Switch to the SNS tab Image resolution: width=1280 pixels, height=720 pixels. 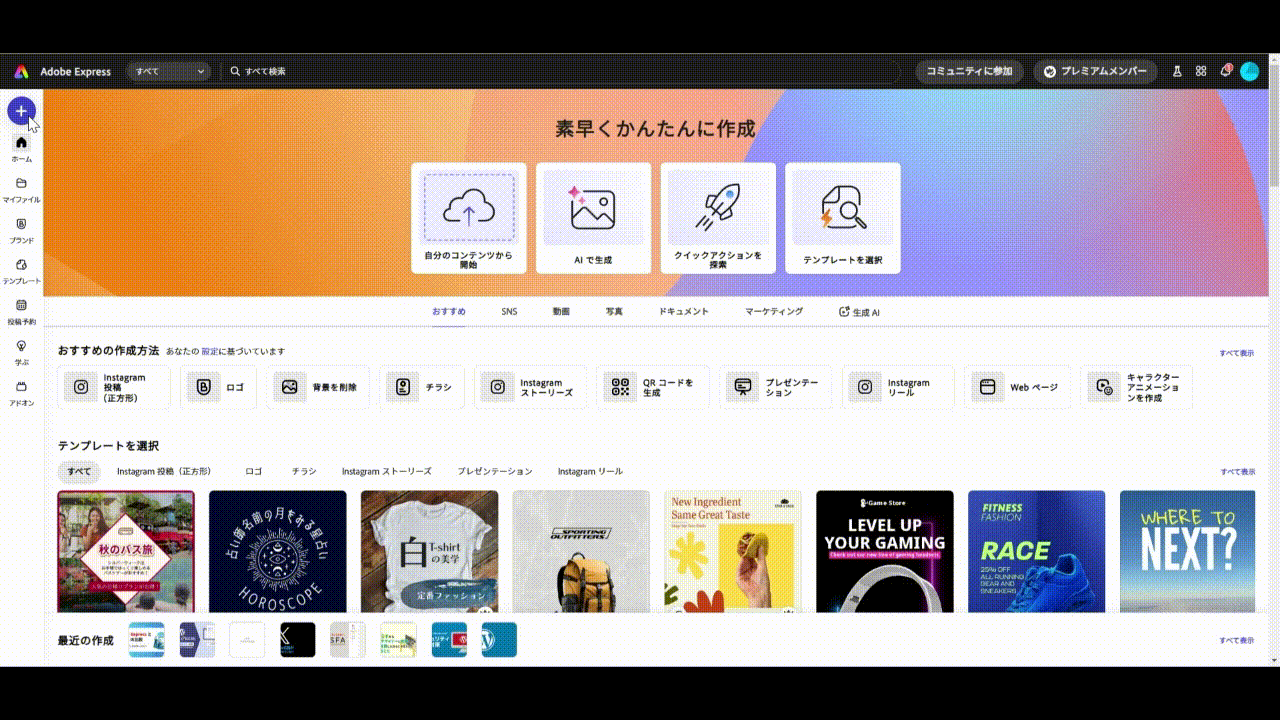point(509,312)
